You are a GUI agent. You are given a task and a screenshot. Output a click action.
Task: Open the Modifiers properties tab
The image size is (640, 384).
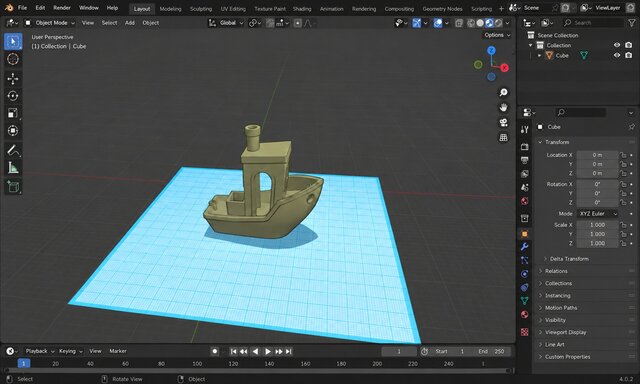[x=525, y=247]
